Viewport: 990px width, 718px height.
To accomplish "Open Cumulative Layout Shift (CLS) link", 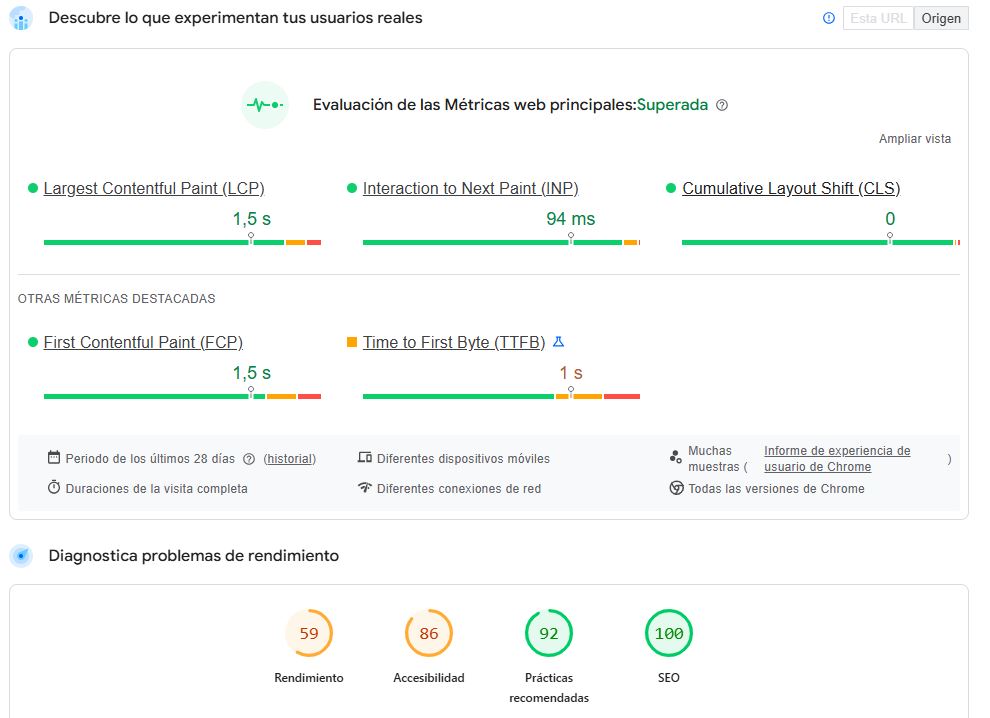I will click(790, 188).
